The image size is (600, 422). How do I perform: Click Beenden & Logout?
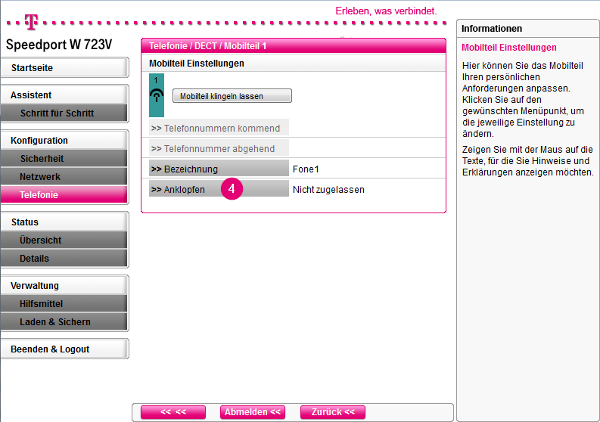(64, 349)
